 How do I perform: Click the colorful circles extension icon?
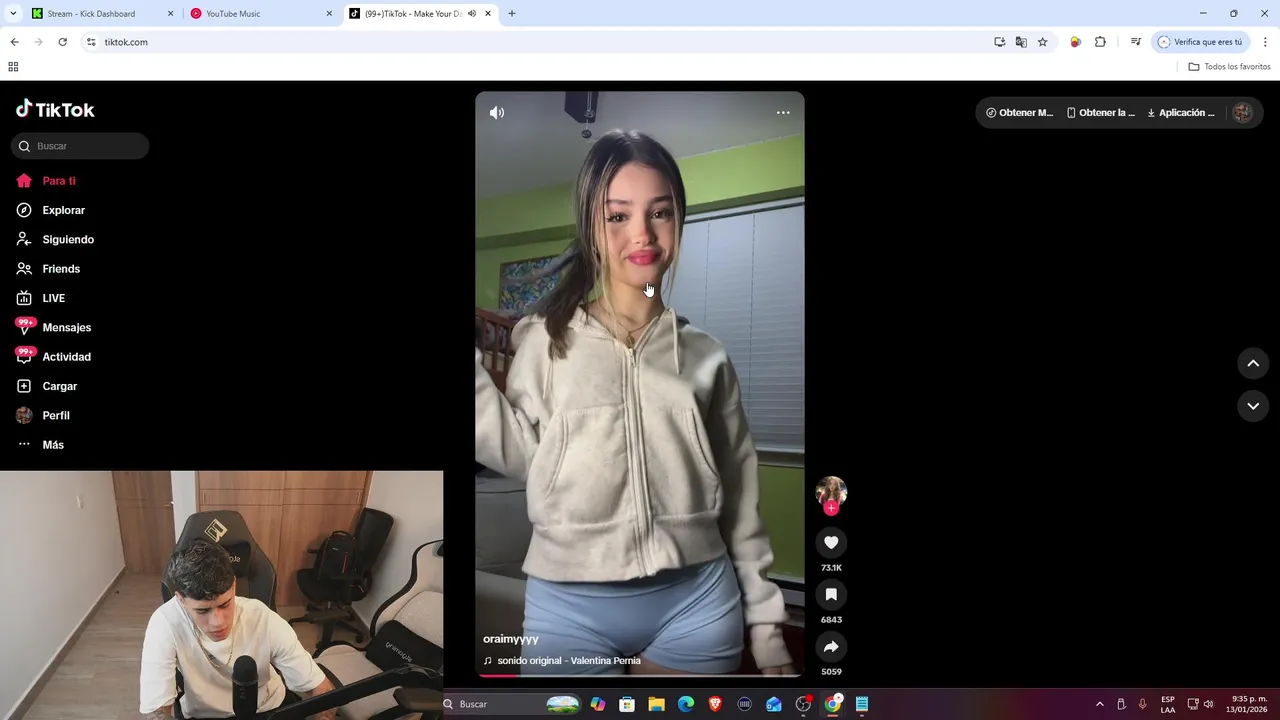[x=1076, y=42]
